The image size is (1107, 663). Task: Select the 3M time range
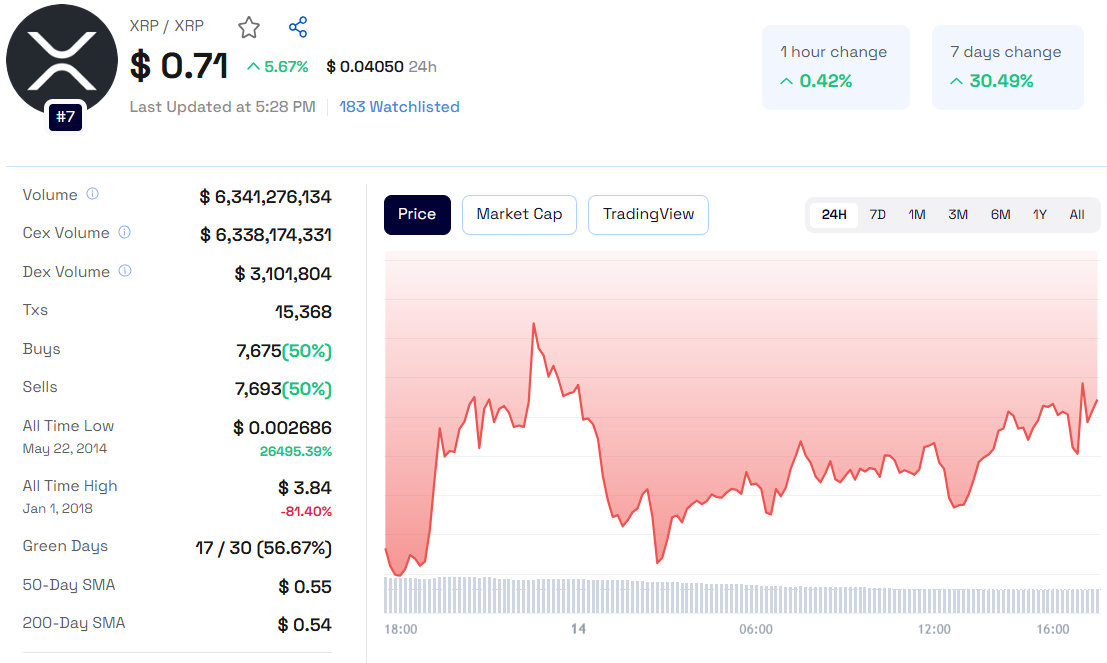(x=958, y=215)
